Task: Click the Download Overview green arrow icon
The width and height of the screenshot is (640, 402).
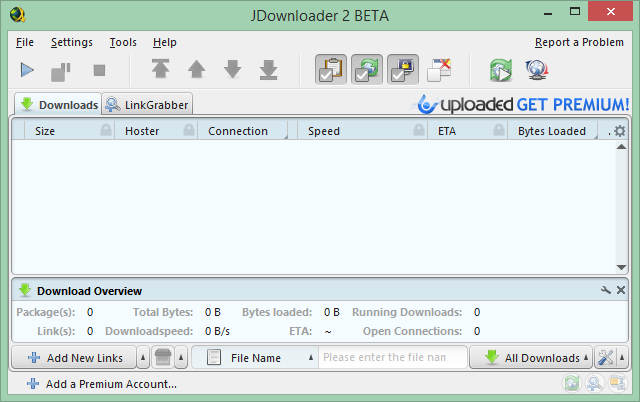Action: pyautogui.click(x=25, y=290)
